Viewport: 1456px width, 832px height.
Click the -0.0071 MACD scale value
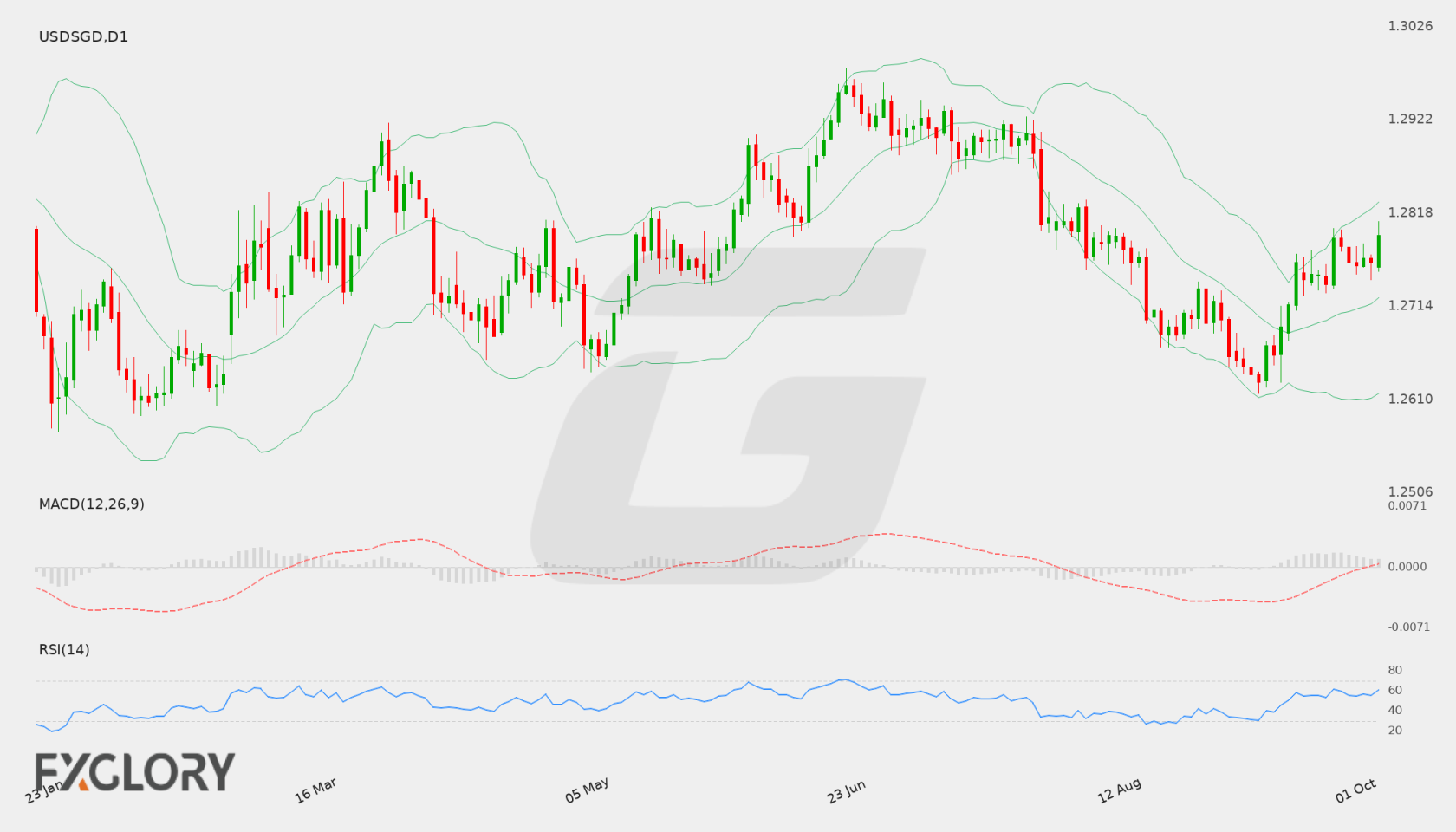[x=1408, y=627]
